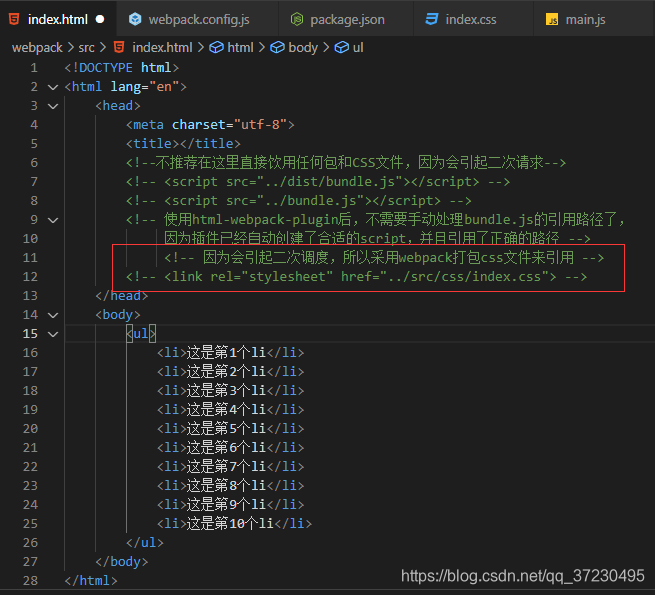Click the cube icon before html breadcrumb
This screenshot has width=655, height=595.
point(216,48)
